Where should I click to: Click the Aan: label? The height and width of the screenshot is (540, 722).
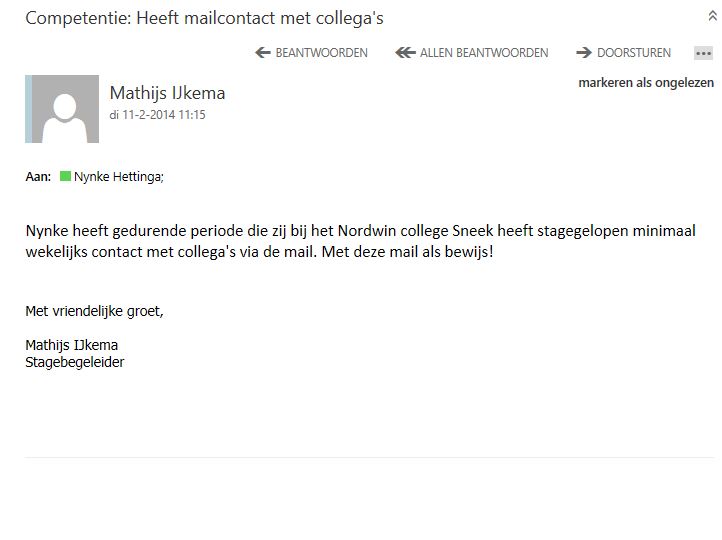coord(38,177)
